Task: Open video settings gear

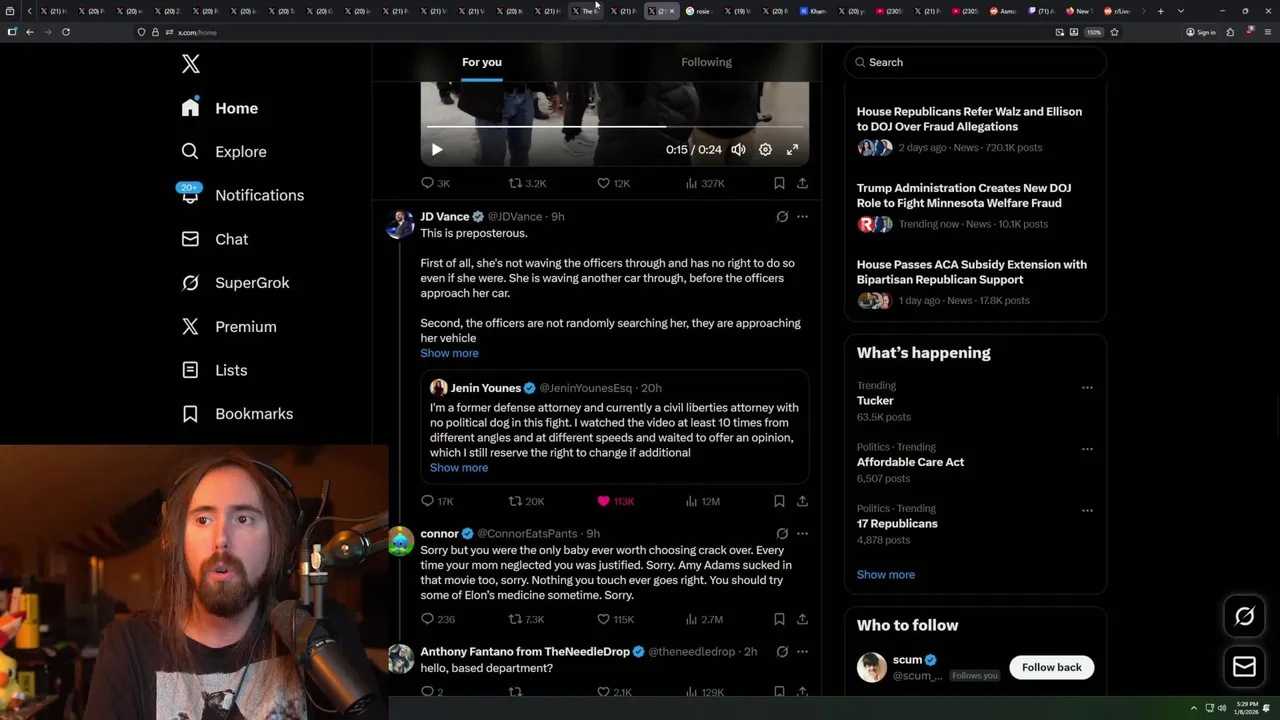Action: pos(765,150)
